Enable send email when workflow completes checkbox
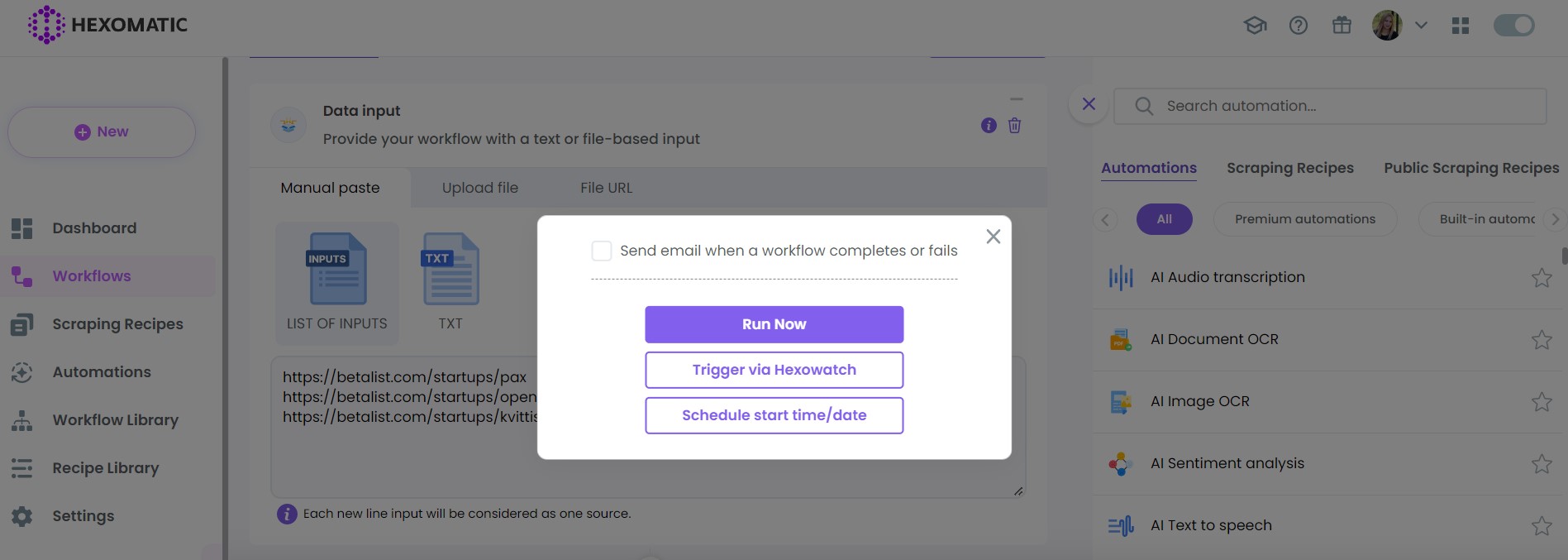The width and height of the screenshot is (1568, 560). point(601,250)
